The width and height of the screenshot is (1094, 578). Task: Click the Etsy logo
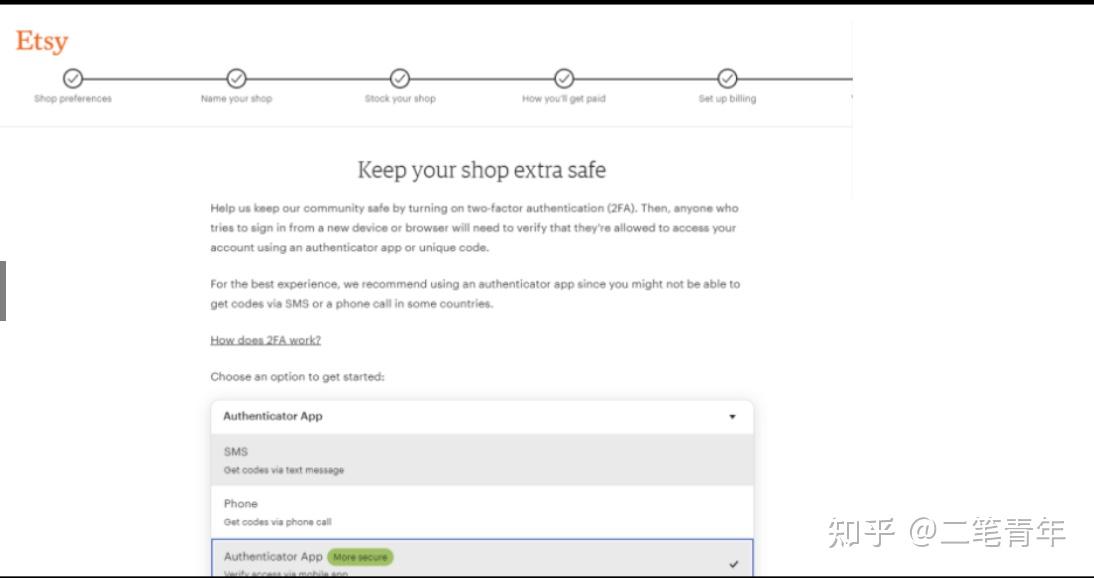click(x=42, y=41)
